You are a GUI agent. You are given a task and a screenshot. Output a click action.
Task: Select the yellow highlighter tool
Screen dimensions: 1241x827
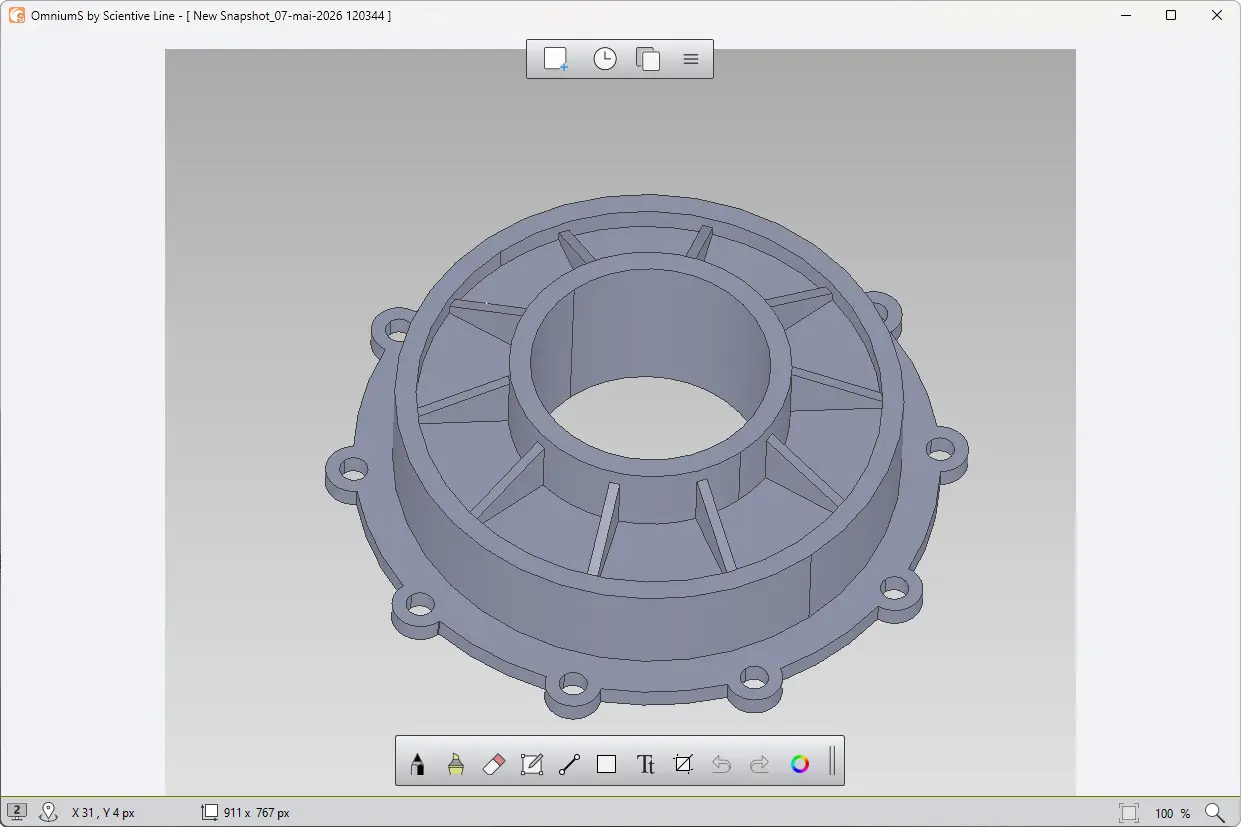[456, 764]
